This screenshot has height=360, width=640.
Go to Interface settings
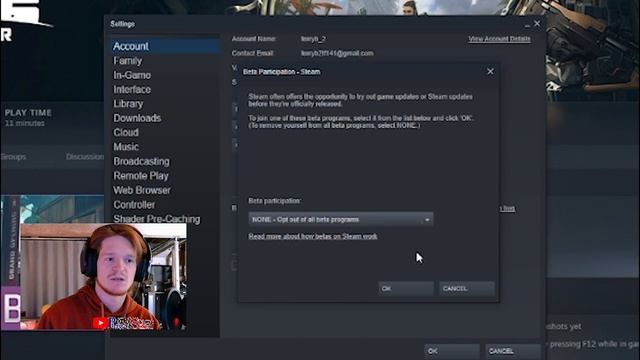click(132, 89)
